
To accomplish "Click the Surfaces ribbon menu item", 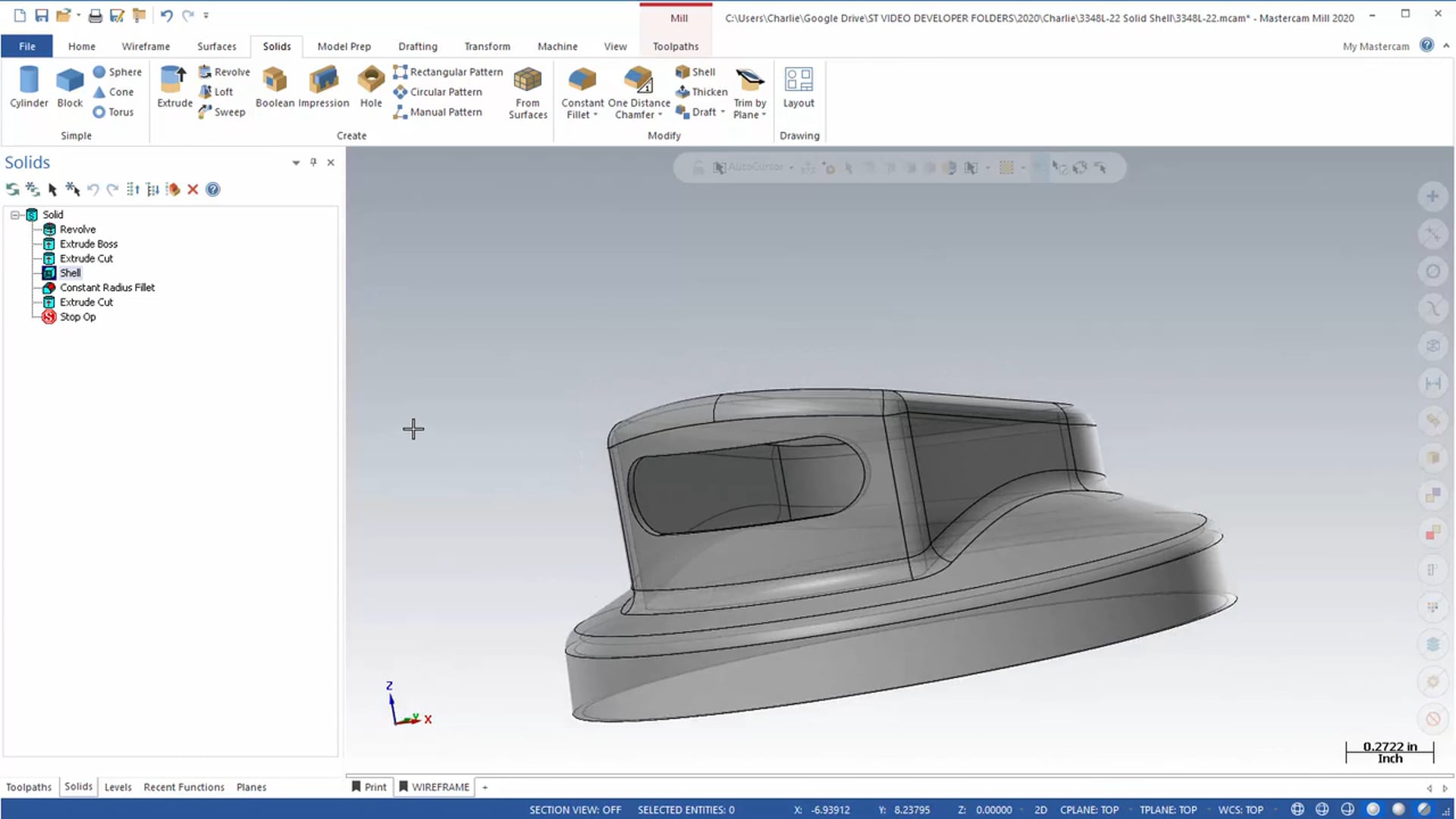I will coord(217,46).
